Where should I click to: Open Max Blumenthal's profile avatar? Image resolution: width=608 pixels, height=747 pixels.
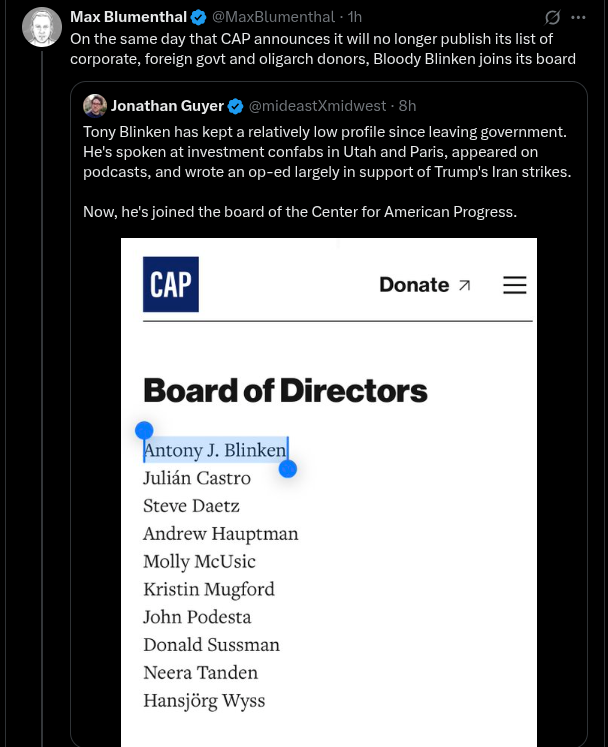point(42,27)
